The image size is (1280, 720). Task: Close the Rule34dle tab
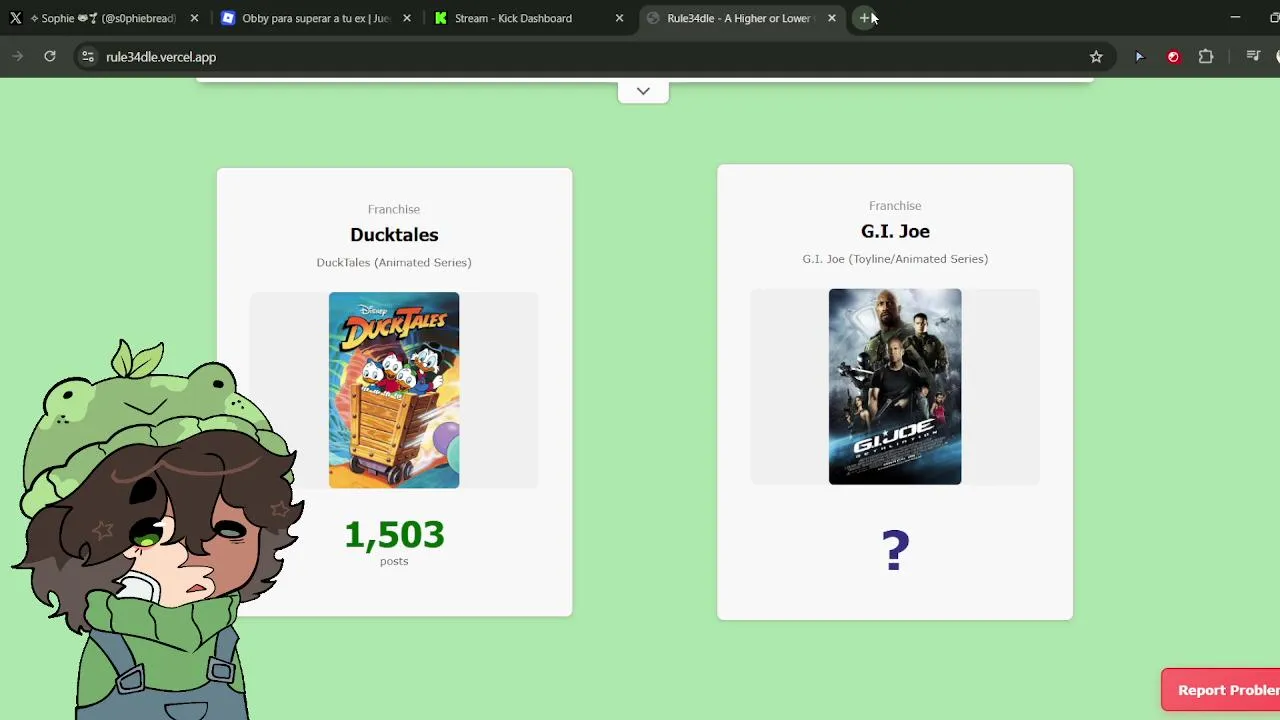(x=832, y=18)
